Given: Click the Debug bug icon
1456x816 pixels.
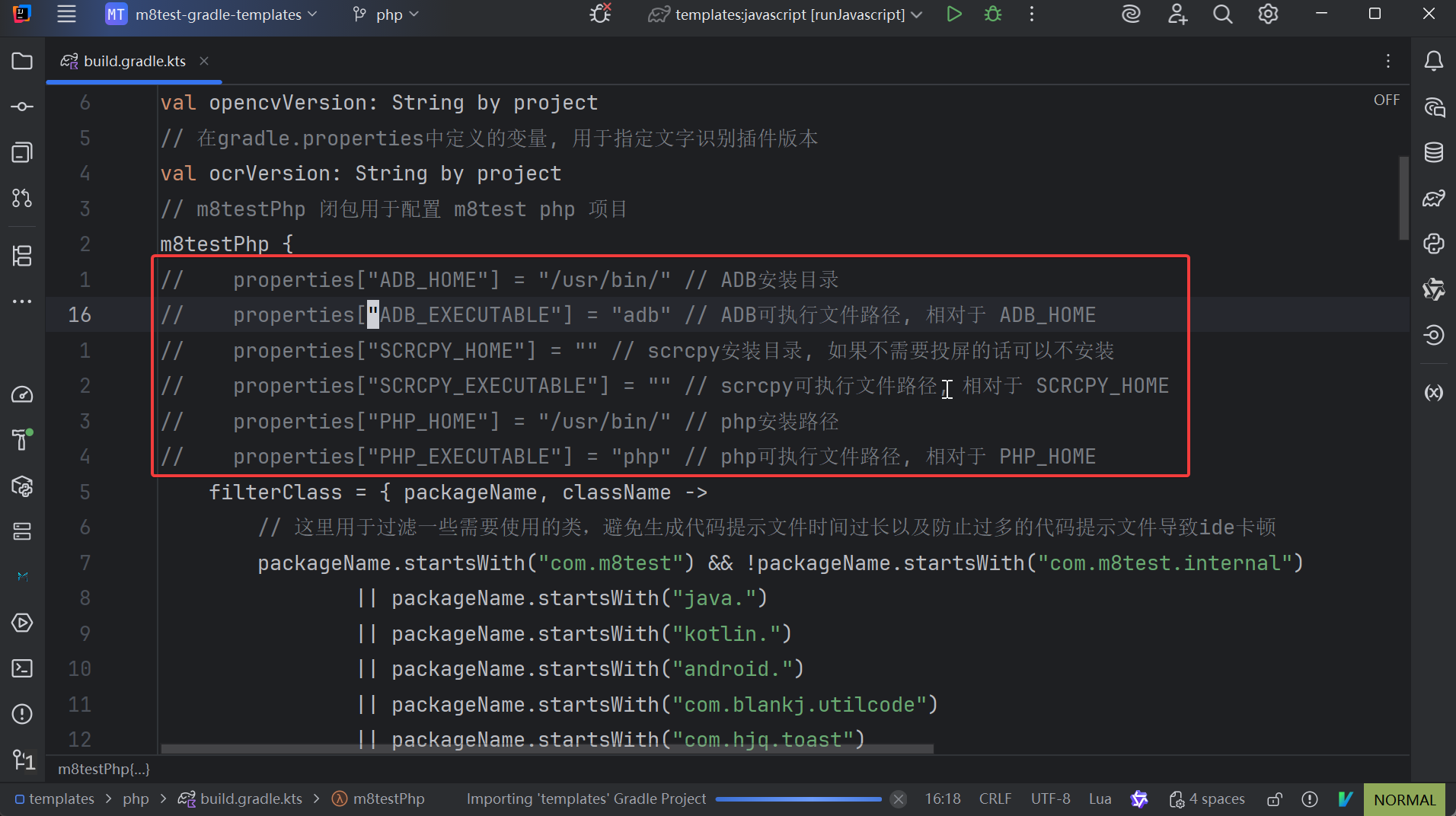Looking at the screenshot, I should coord(992,14).
